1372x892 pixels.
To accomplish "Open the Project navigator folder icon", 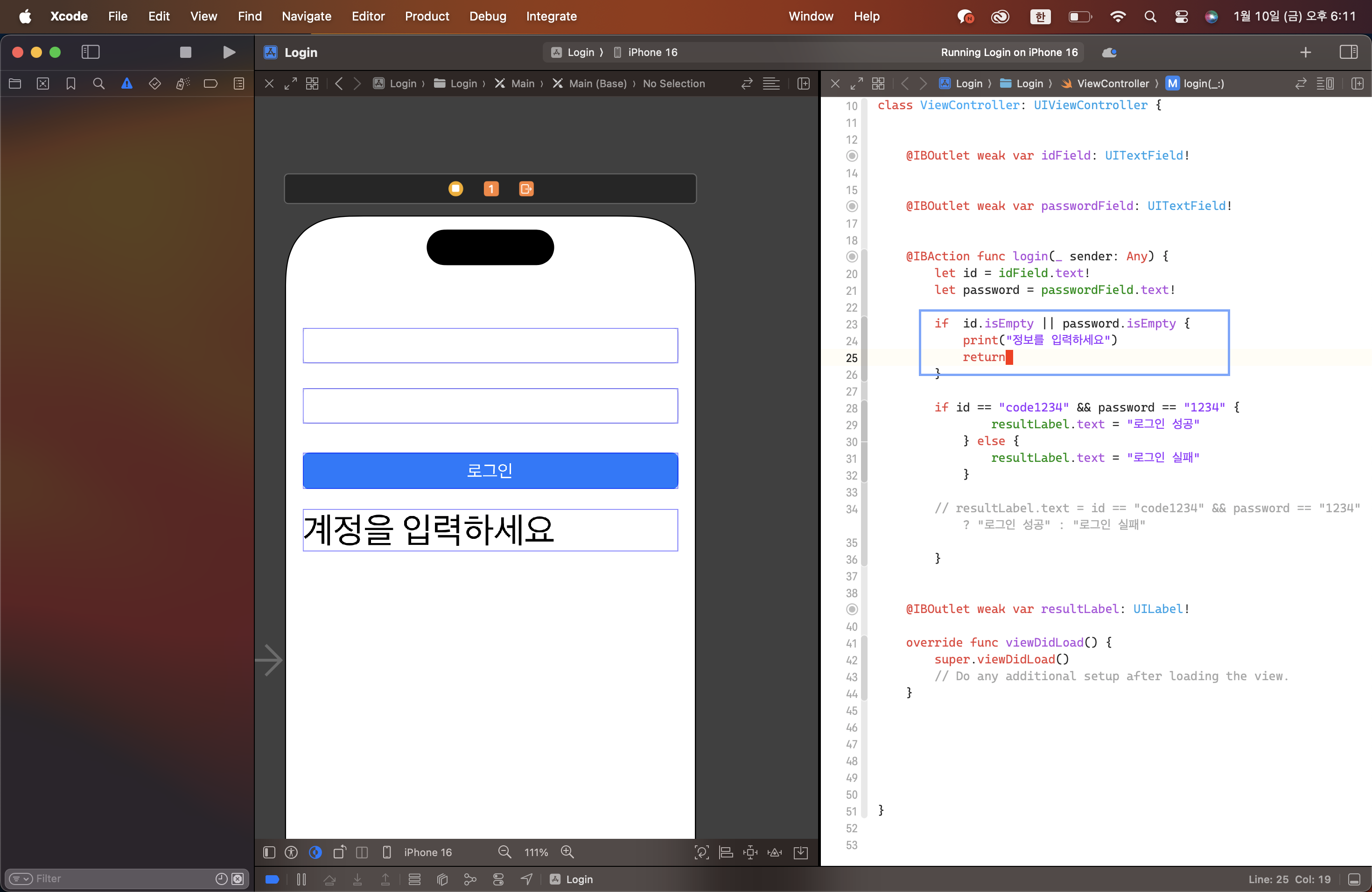I will pyautogui.click(x=15, y=84).
